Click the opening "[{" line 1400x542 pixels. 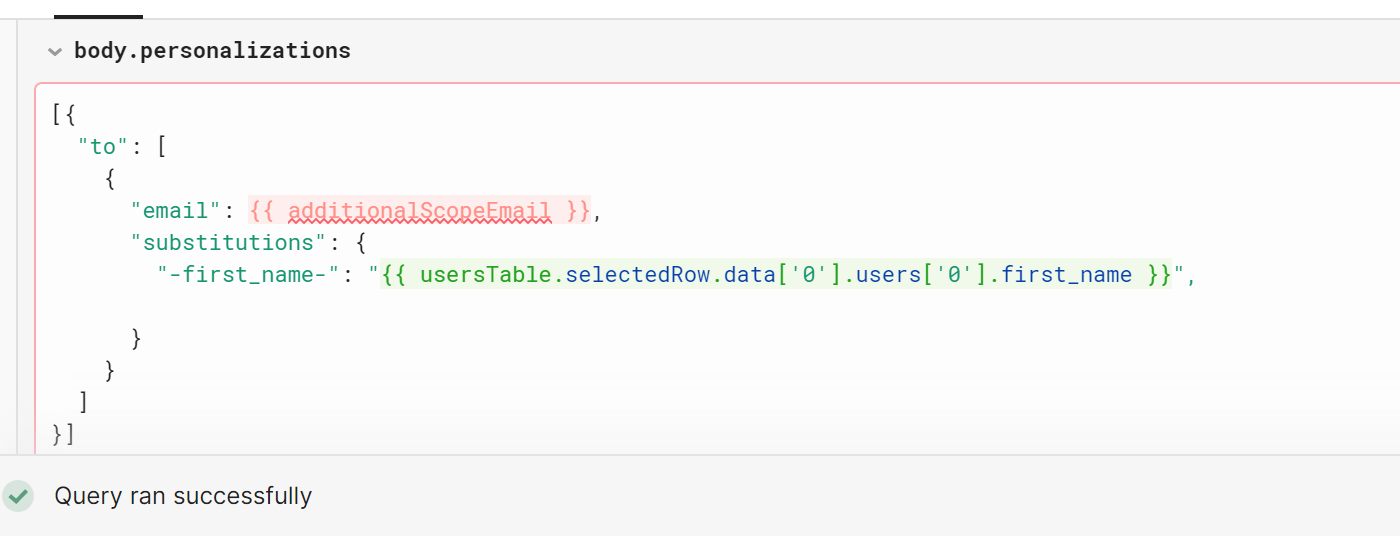coord(64,115)
